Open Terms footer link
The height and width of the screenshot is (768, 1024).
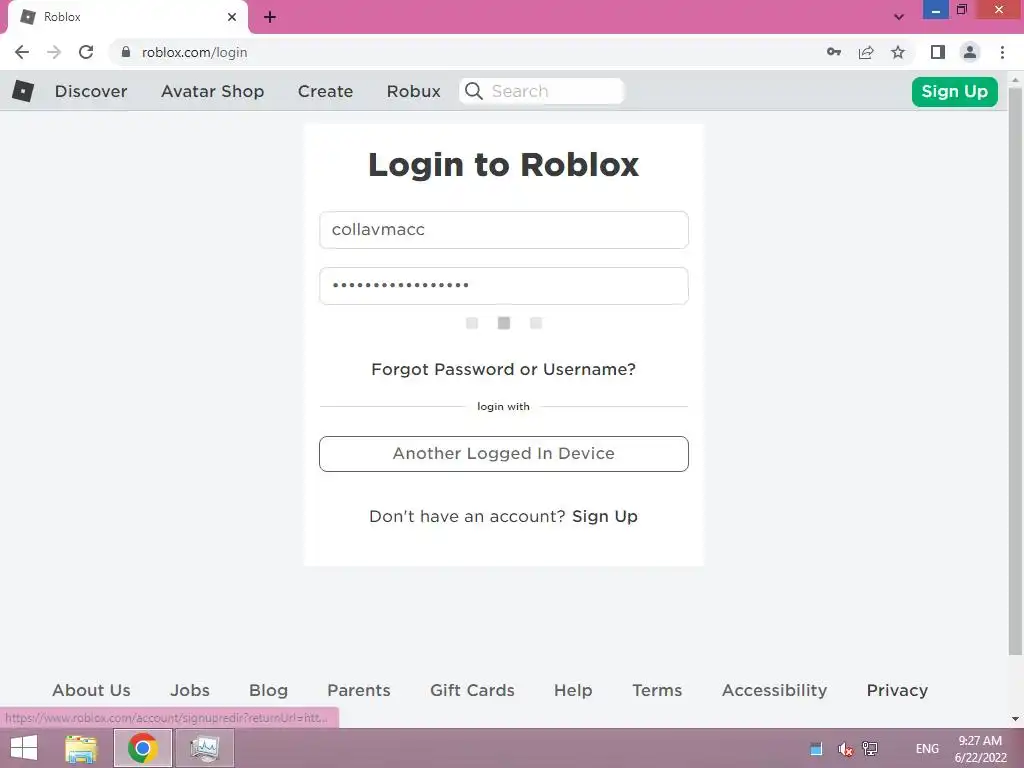[657, 690]
